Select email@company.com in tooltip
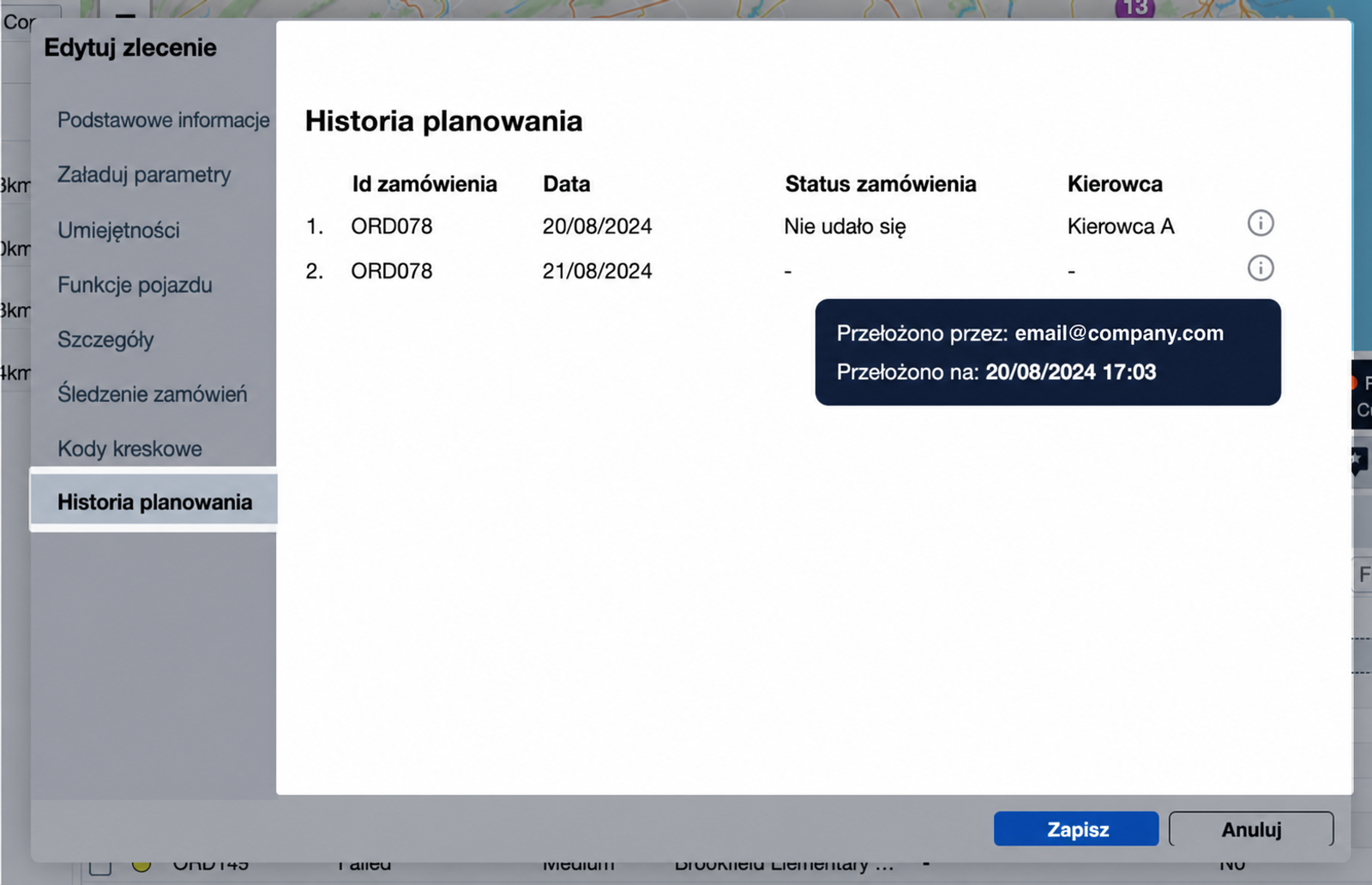Screen dimensions: 1372x885 click(1119, 333)
